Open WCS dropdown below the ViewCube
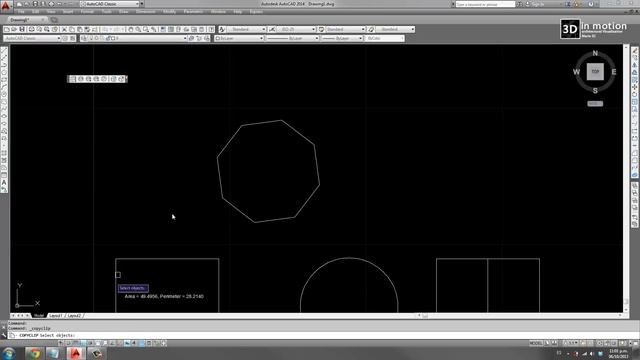The width and height of the screenshot is (640, 360). [595, 104]
